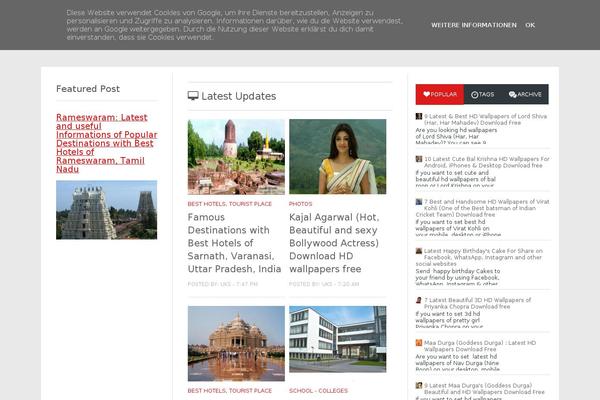Click the Maa Durga Goddess post small thumbnail
The height and width of the screenshot is (400, 600).
(419, 343)
